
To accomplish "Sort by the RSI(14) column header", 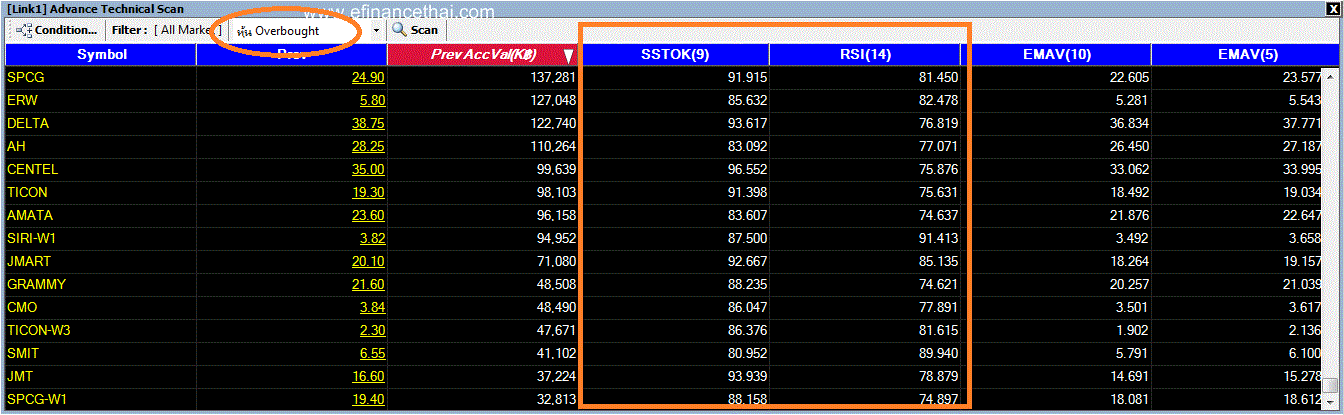I will coord(864,55).
